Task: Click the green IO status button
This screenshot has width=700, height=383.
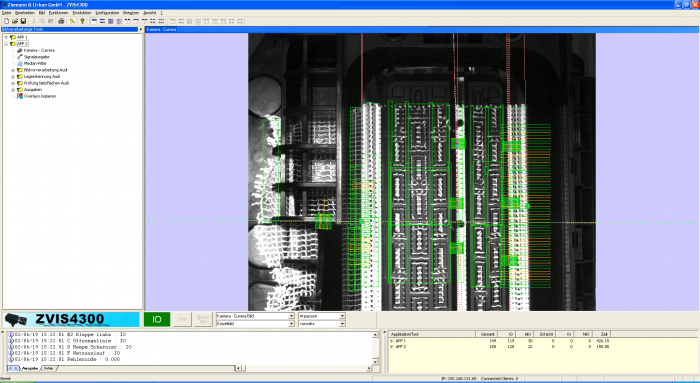Action: (x=157, y=319)
